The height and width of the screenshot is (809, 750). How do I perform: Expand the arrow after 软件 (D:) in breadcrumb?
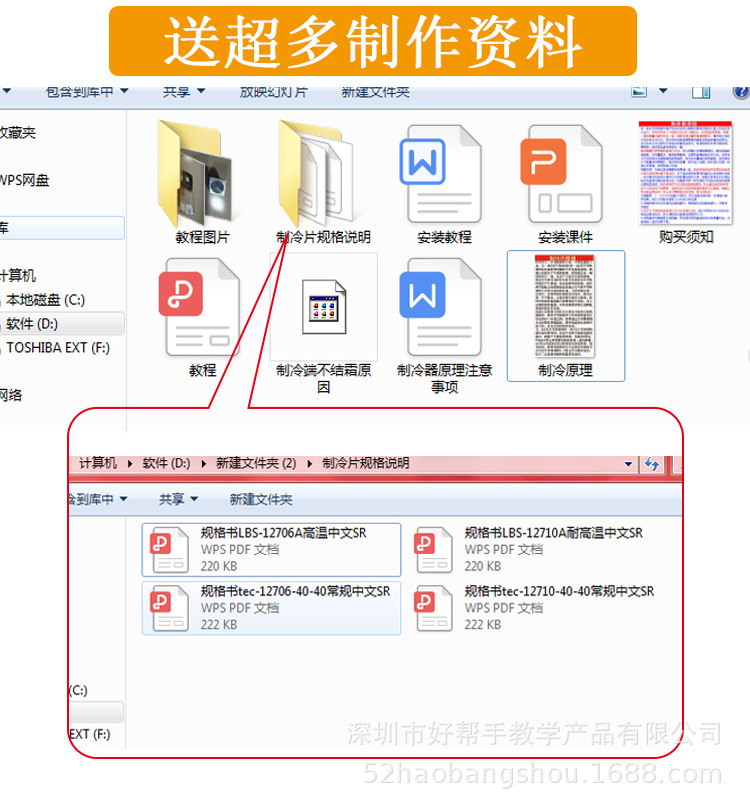(x=204, y=463)
